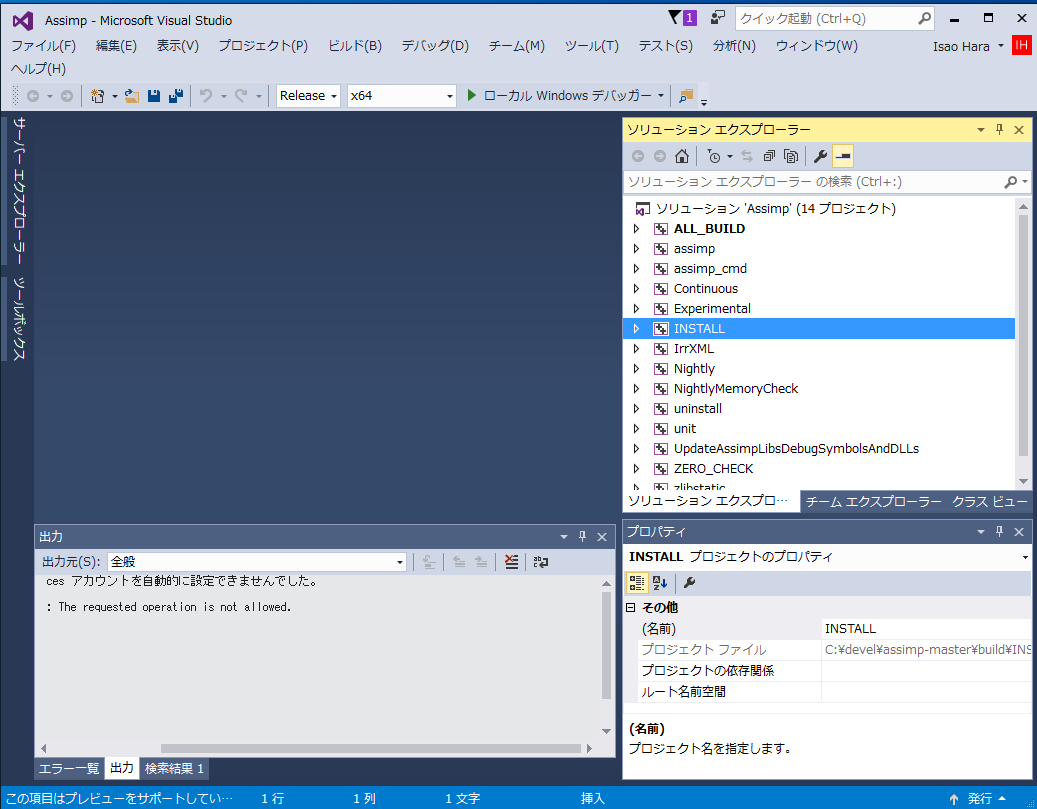Select the uninstall project in the tree
The width and height of the screenshot is (1037, 809).
click(698, 409)
